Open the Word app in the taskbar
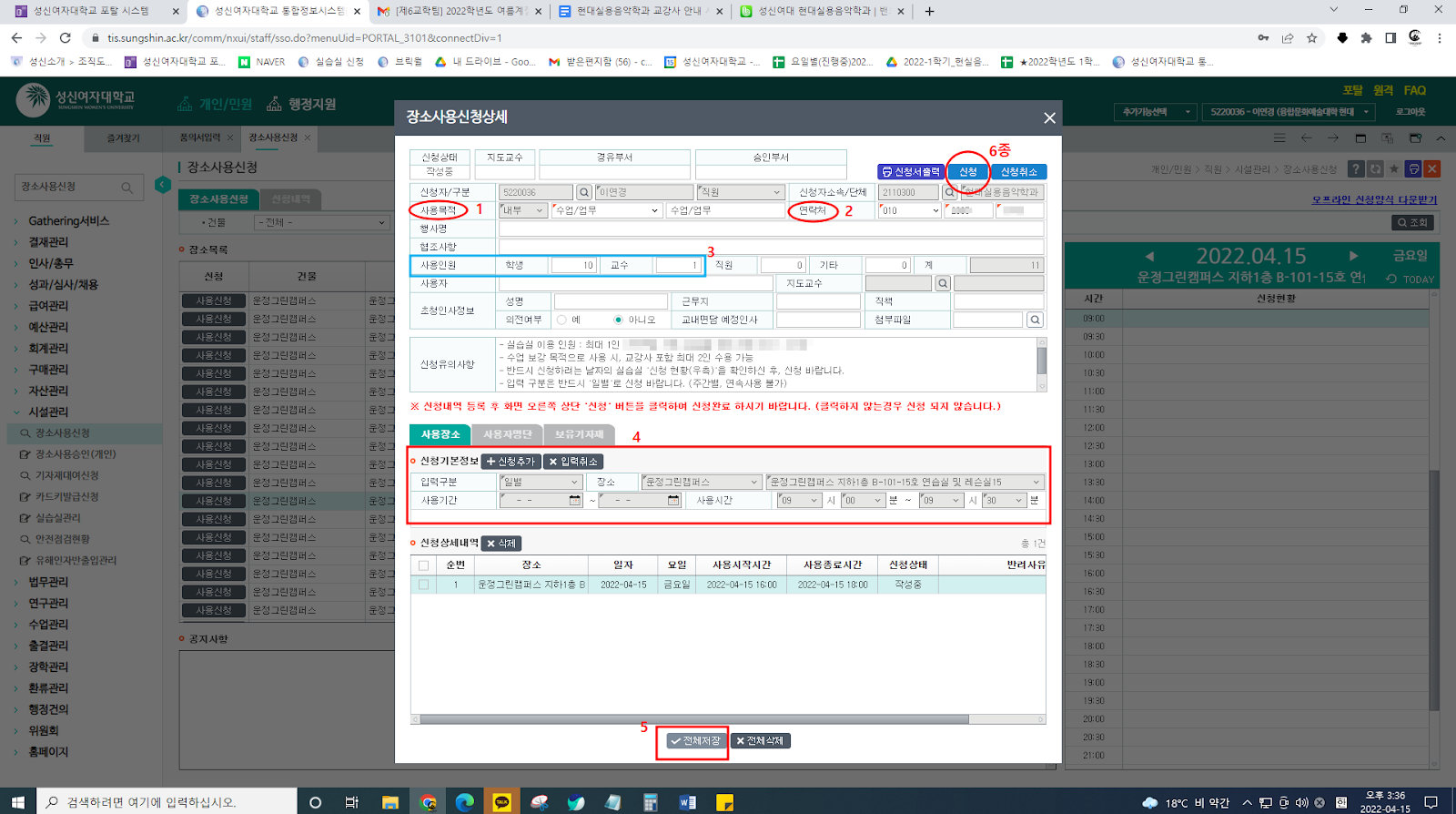1456x814 pixels. pyautogui.click(x=687, y=802)
